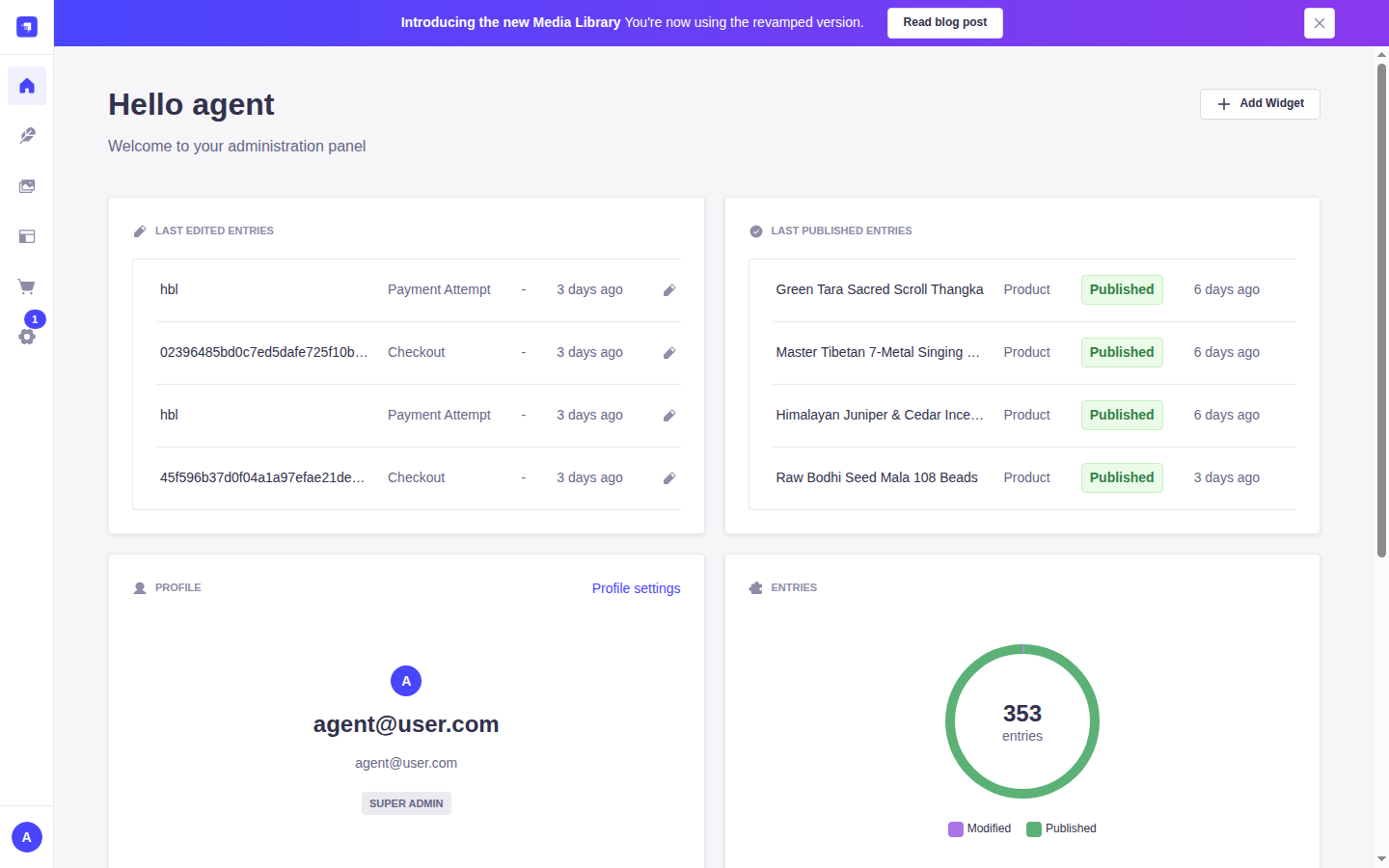
Task: Select the entry named 45f596b37d0f04a1a97efae21de…
Action: click(262, 477)
